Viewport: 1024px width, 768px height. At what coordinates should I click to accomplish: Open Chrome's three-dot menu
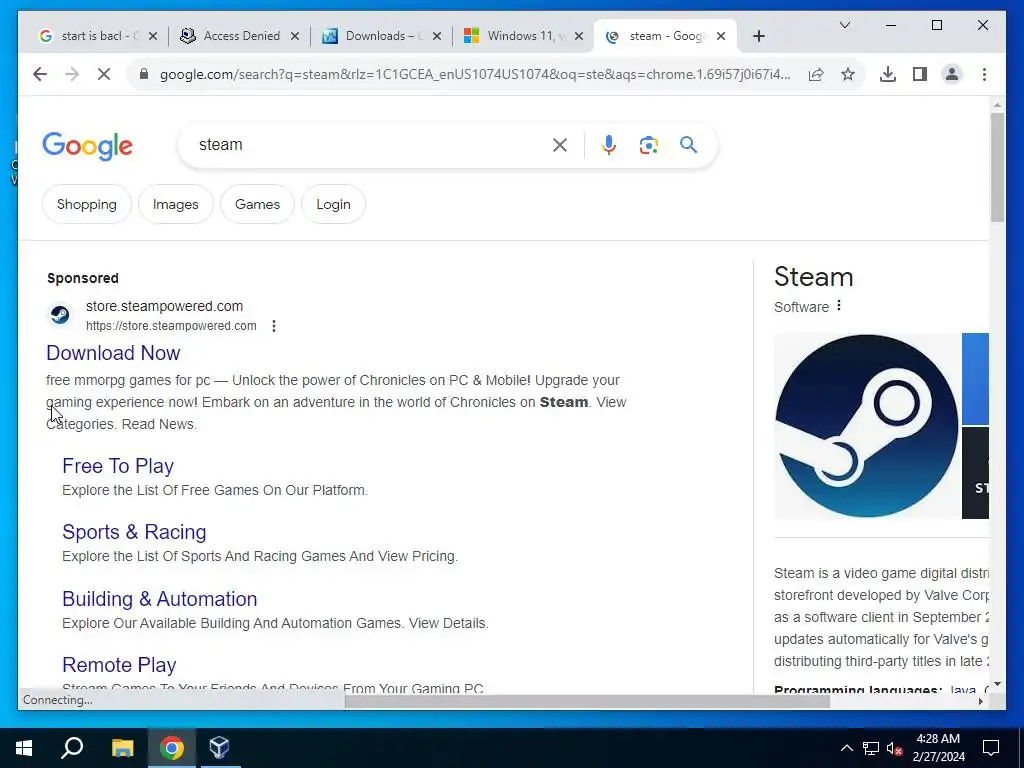pyautogui.click(x=984, y=74)
